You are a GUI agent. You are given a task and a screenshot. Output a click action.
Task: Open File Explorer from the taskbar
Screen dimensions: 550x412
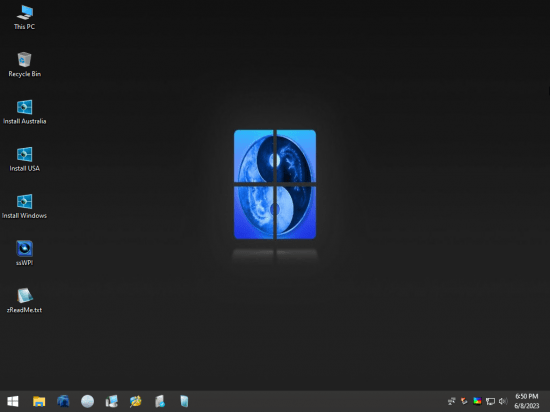point(39,401)
